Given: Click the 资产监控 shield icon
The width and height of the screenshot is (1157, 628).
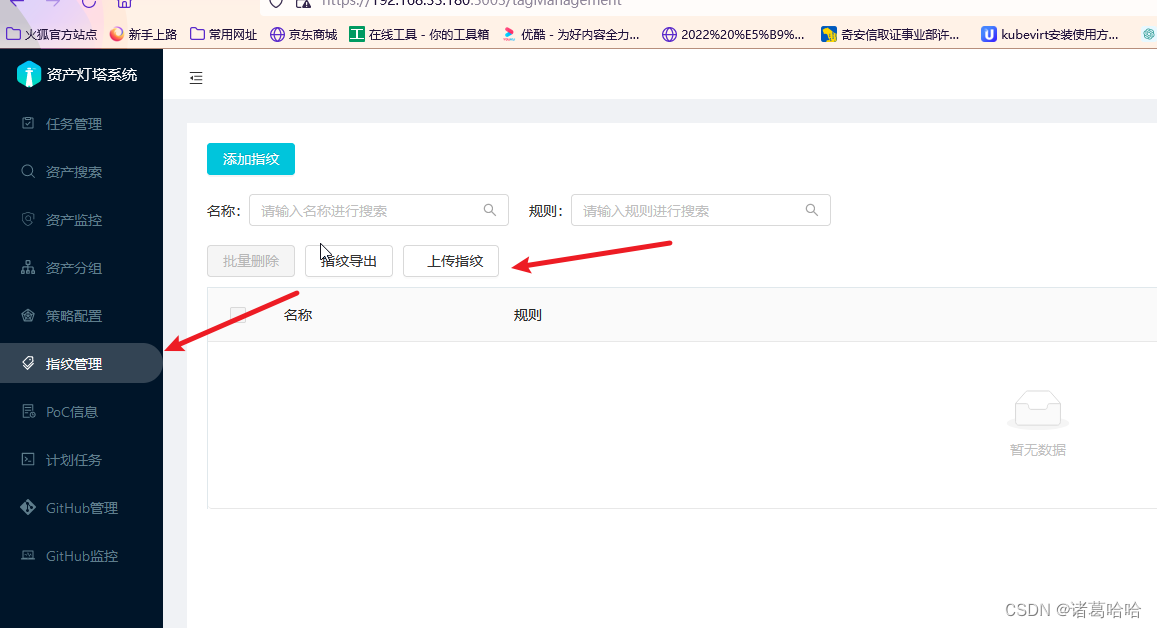Looking at the screenshot, I should pos(28,219).
